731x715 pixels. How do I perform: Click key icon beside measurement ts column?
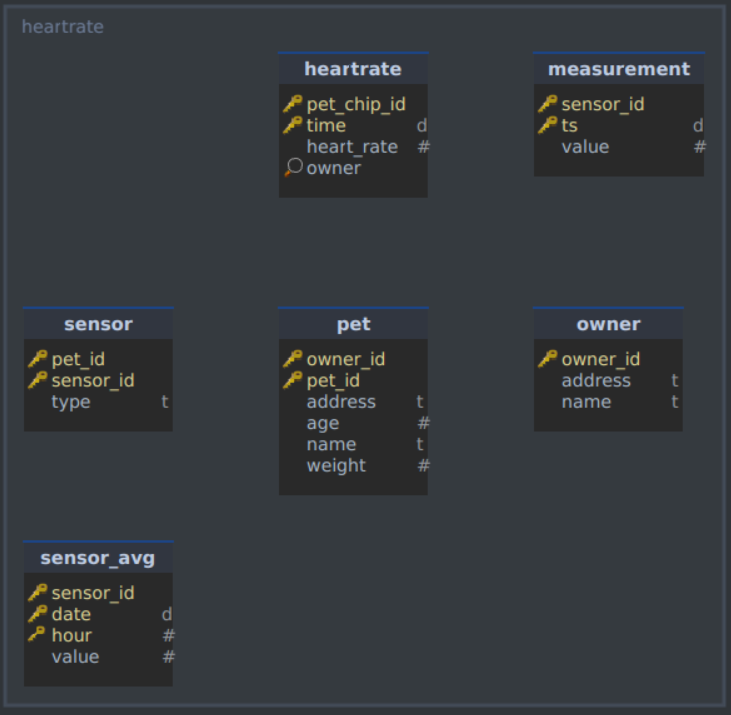click(x=548, y=125)
